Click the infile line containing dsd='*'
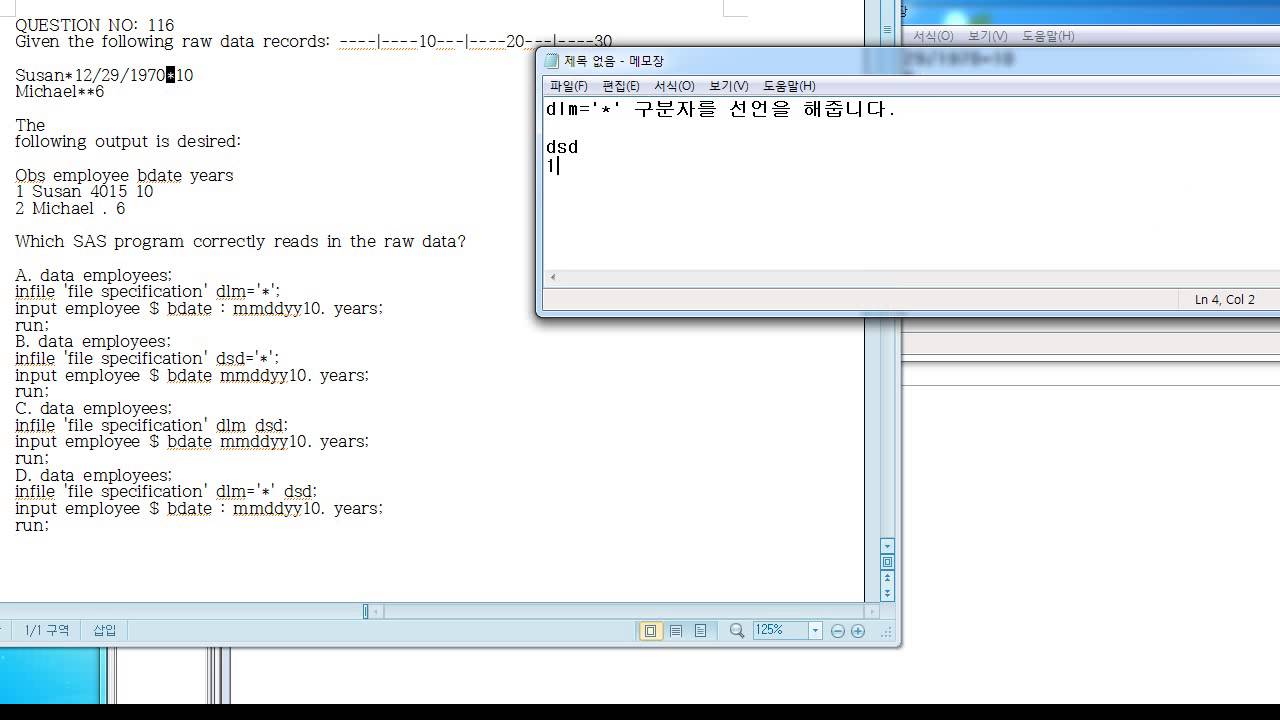The width and height of the screenshot is (1280, 720). [x=147, y=358]
